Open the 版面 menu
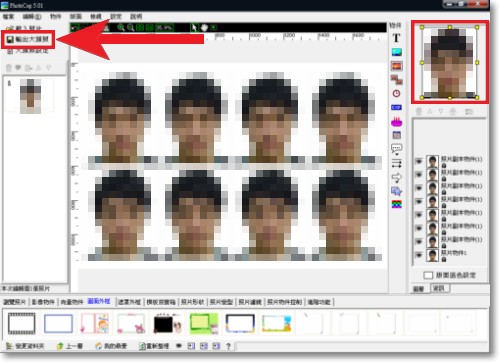Viewport: 499px width, 362px height. coord(76,16)
